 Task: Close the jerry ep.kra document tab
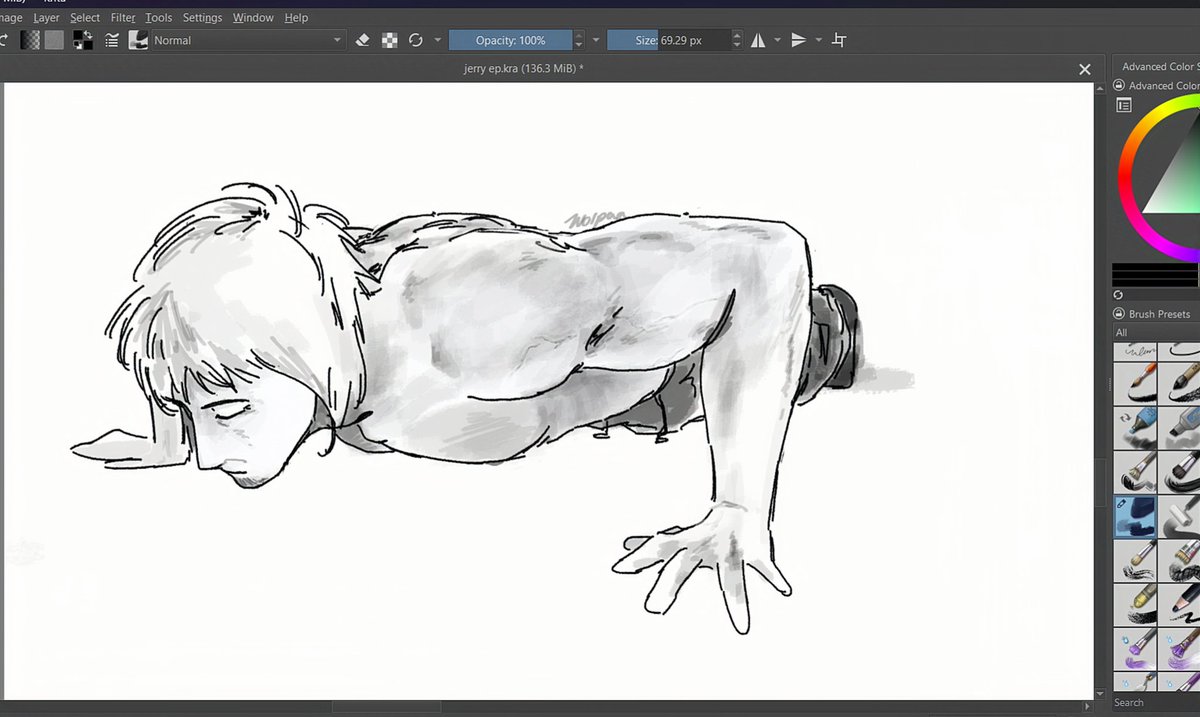[x=1084, y=69]
